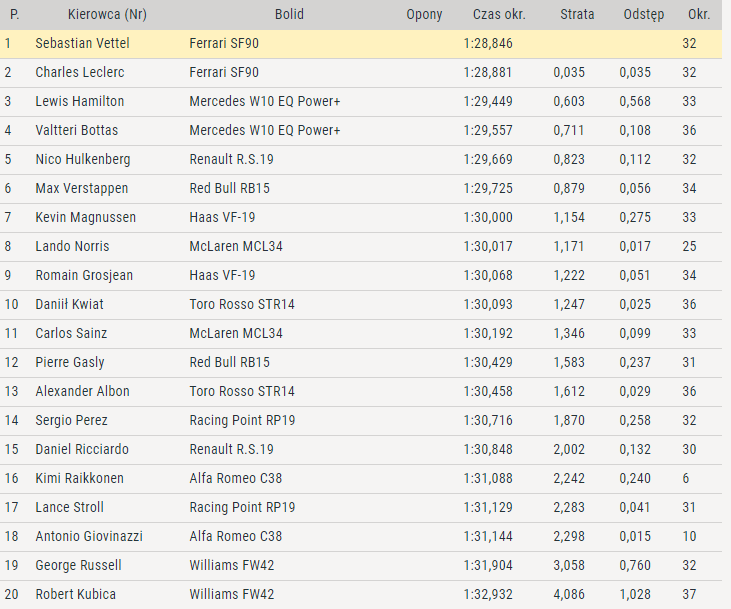The height and width of the screenshot is (609, 731).
Task: Click the Kierowca (Nr) column header
Action: point(107,15)
